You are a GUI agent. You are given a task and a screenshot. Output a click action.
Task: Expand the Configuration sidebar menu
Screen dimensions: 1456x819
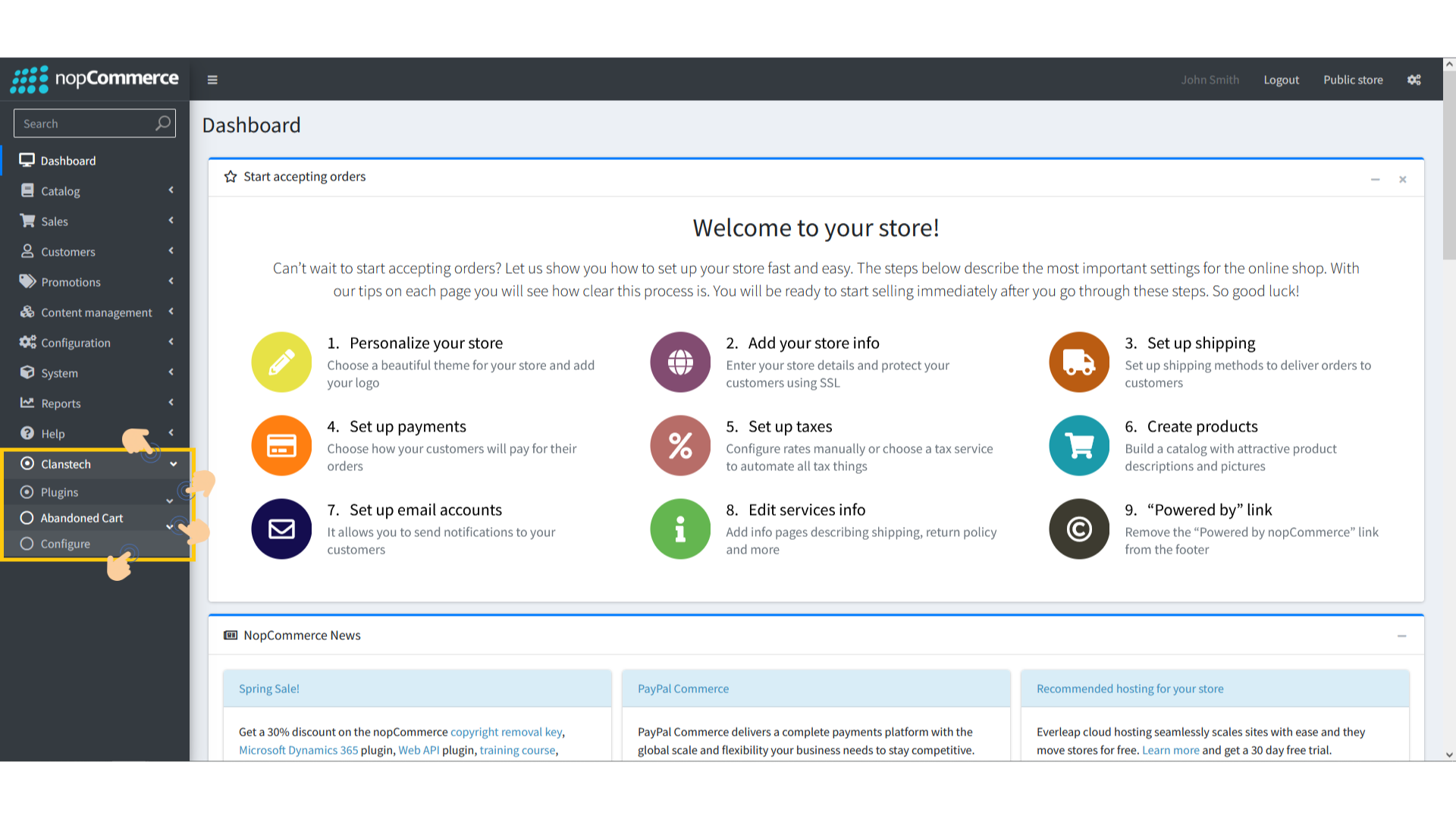point(76,343)
